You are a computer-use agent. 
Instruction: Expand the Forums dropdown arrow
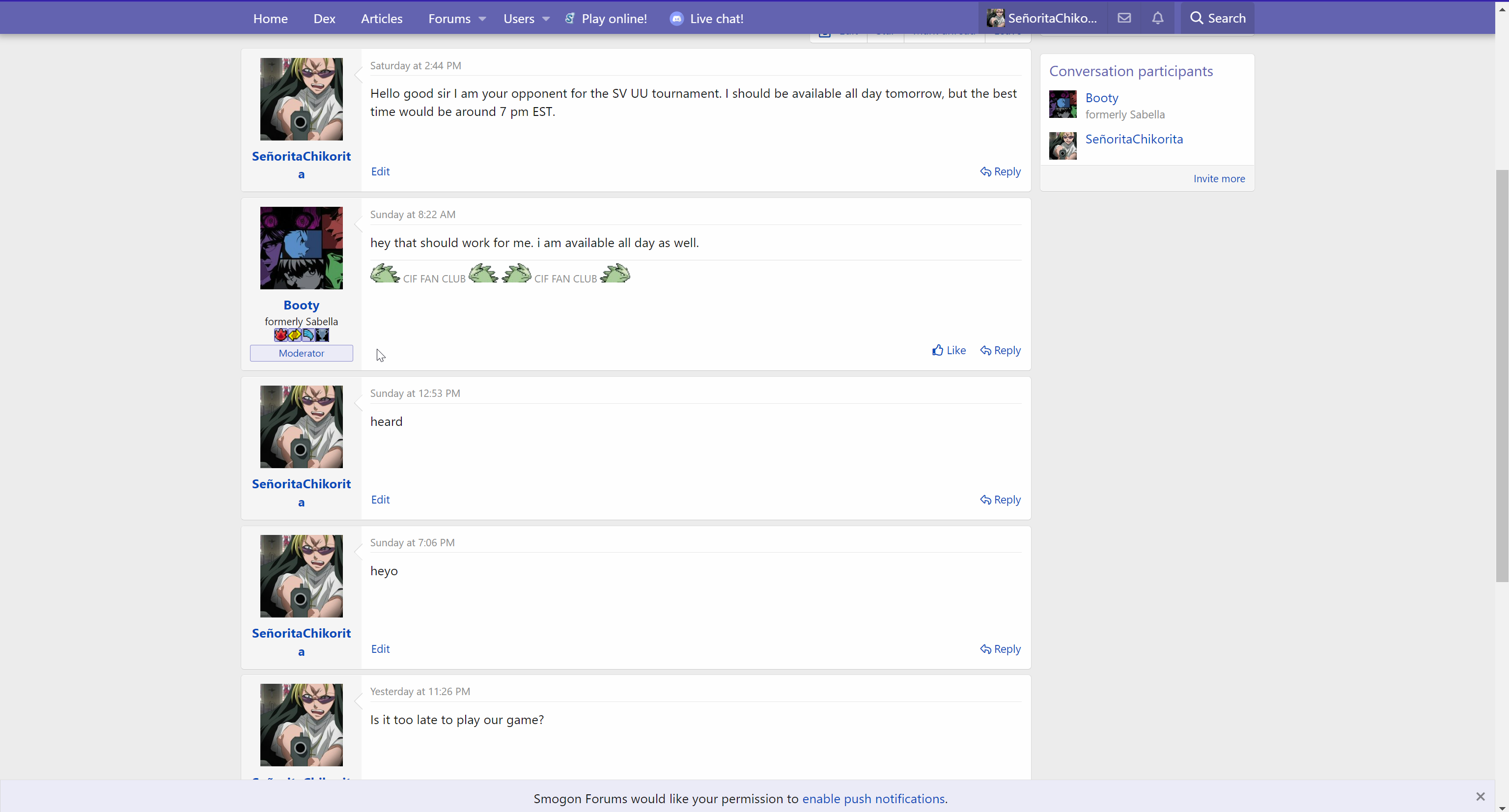(482, 19)
